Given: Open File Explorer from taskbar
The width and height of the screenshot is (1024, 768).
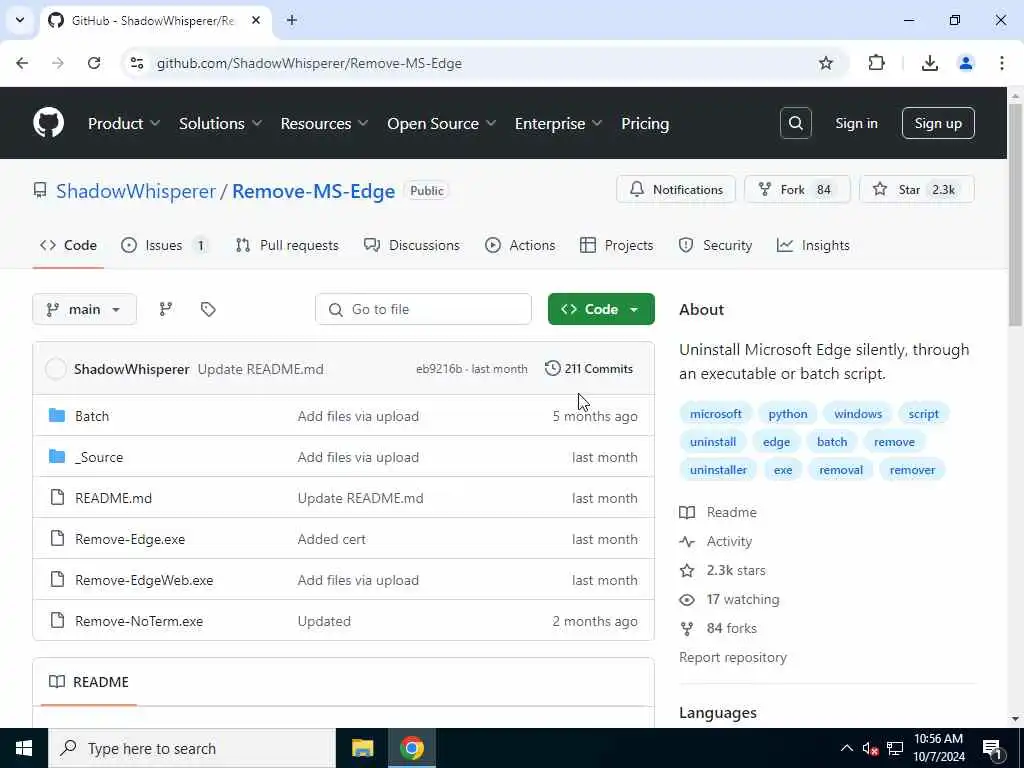Looking at the screenshot, I should [362, 748].
